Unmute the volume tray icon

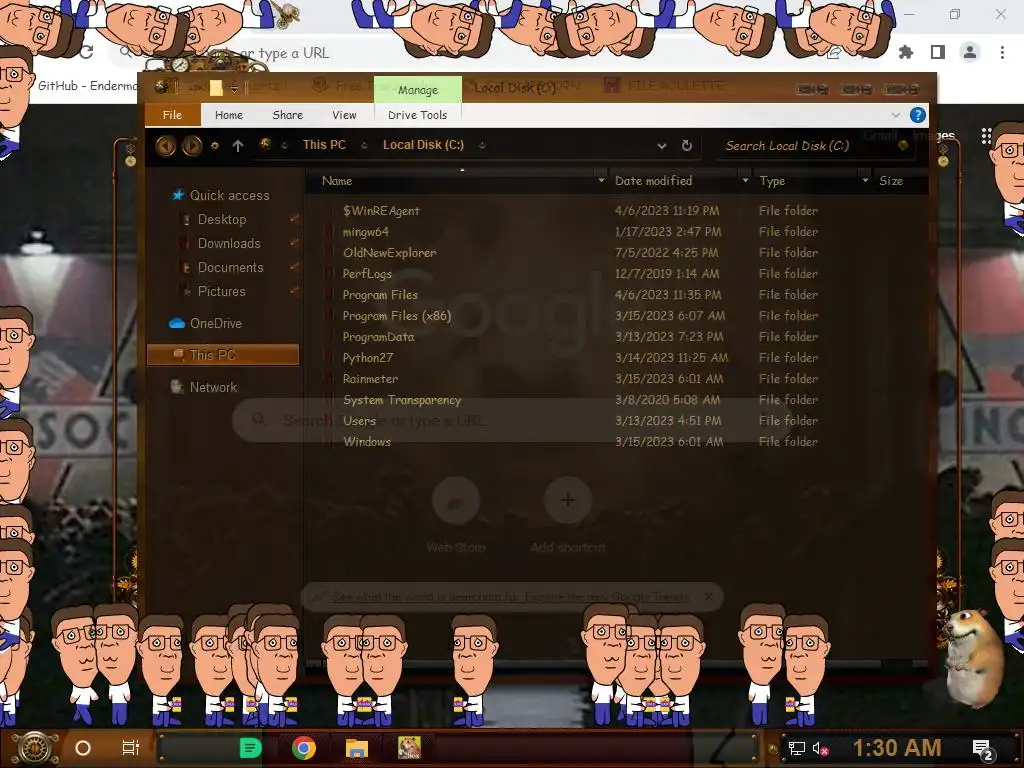[x=821, y=748]
